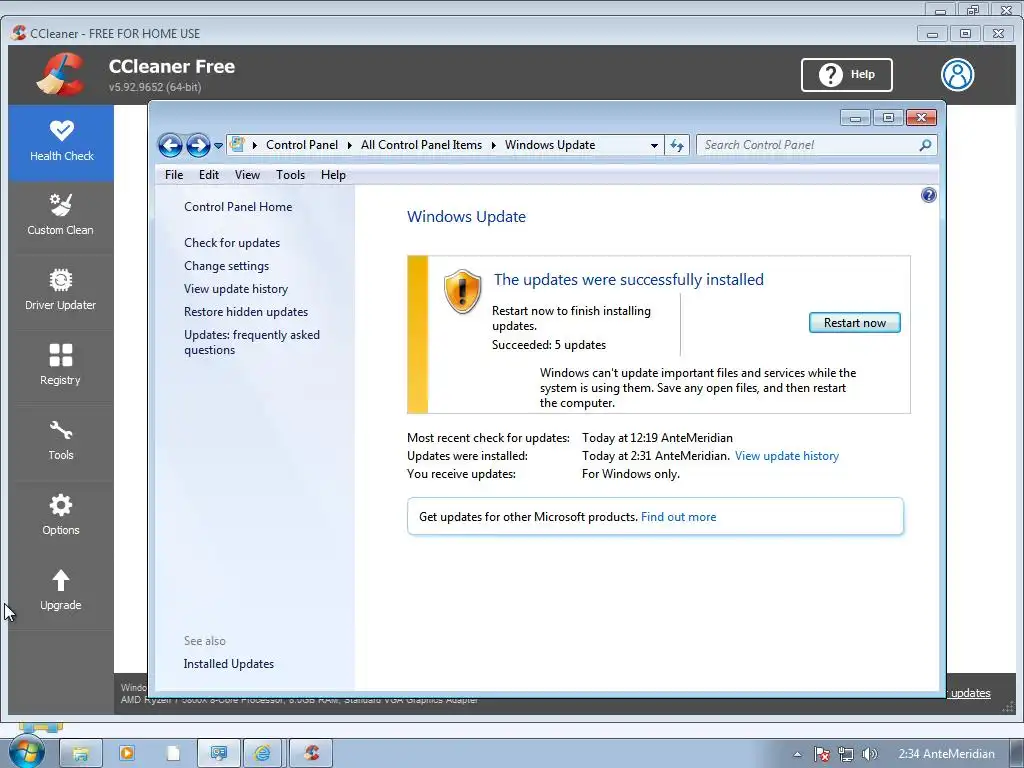Refresh the Windows Update page
Screen dimensions: 1024x768
677,145
